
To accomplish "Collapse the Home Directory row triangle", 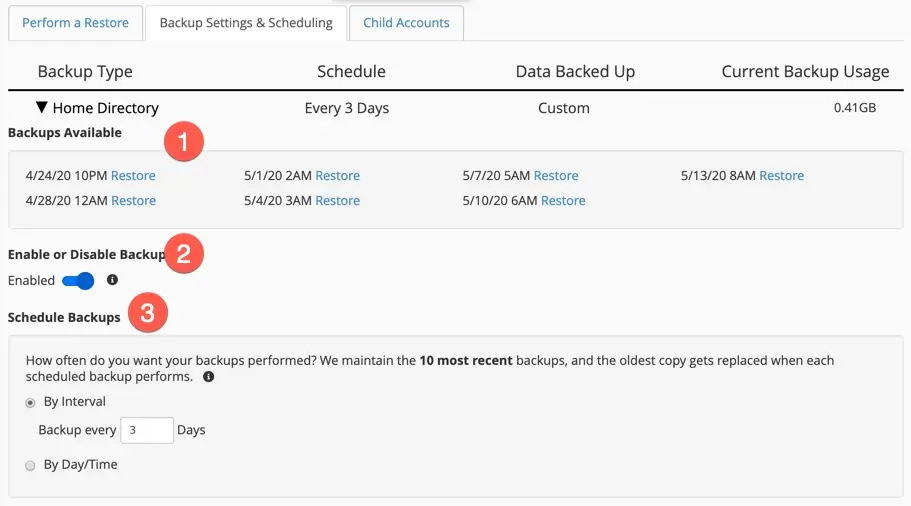I will click(42, 108).
